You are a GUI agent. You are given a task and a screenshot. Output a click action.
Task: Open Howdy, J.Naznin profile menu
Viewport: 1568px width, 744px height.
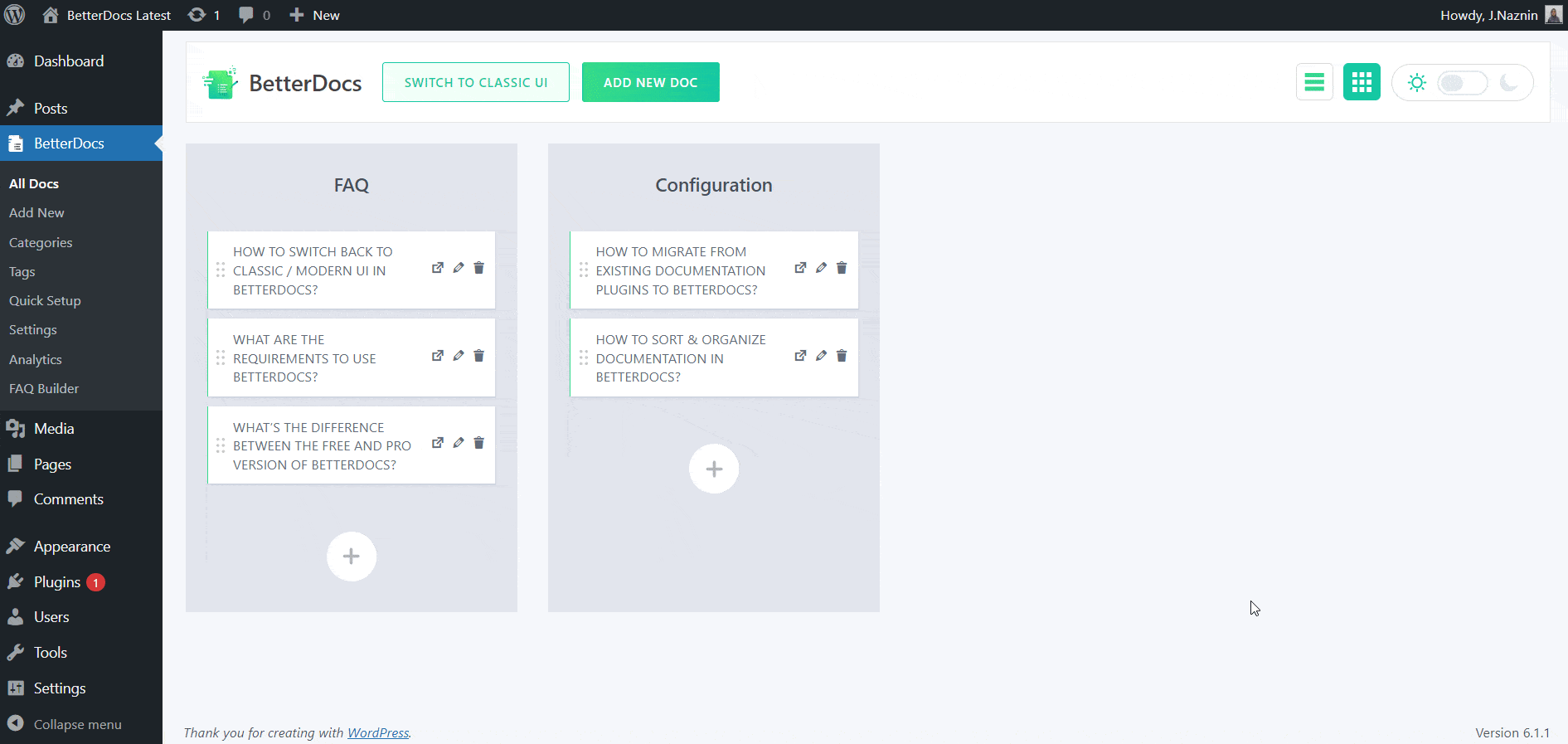(x=1501, y=15)
